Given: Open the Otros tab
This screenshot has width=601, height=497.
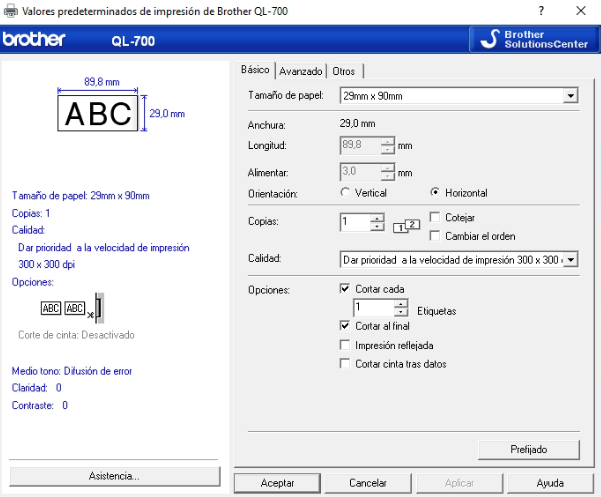Looking at the screenshot, I should (x=344, y=71).
